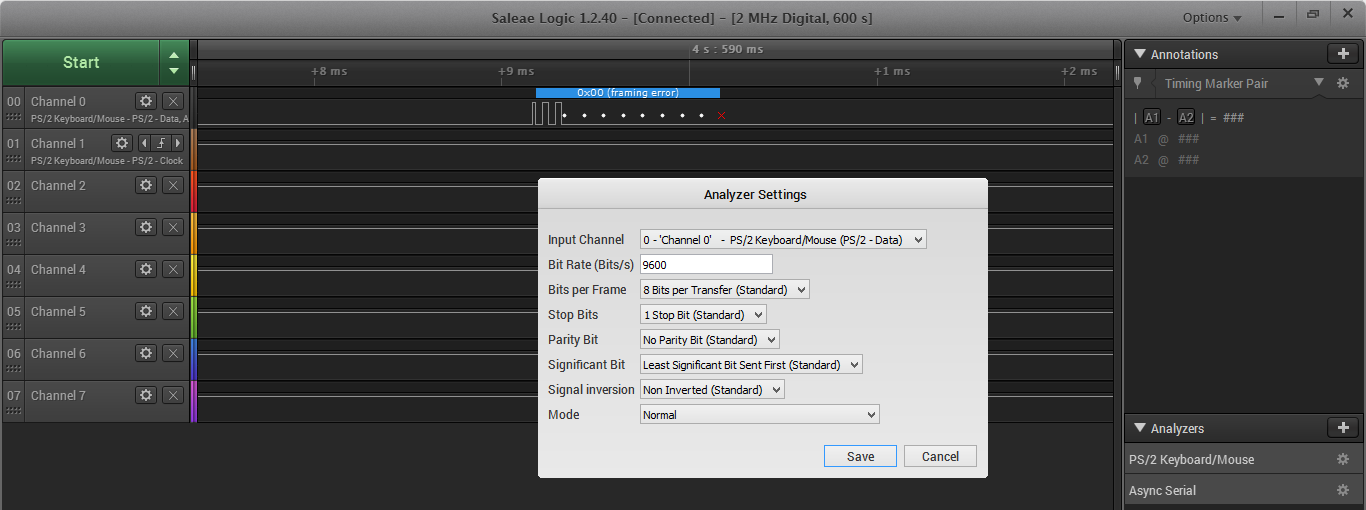Collapse the Analyzers panel
1366x510 pixels.
(x=1139, y=428)
